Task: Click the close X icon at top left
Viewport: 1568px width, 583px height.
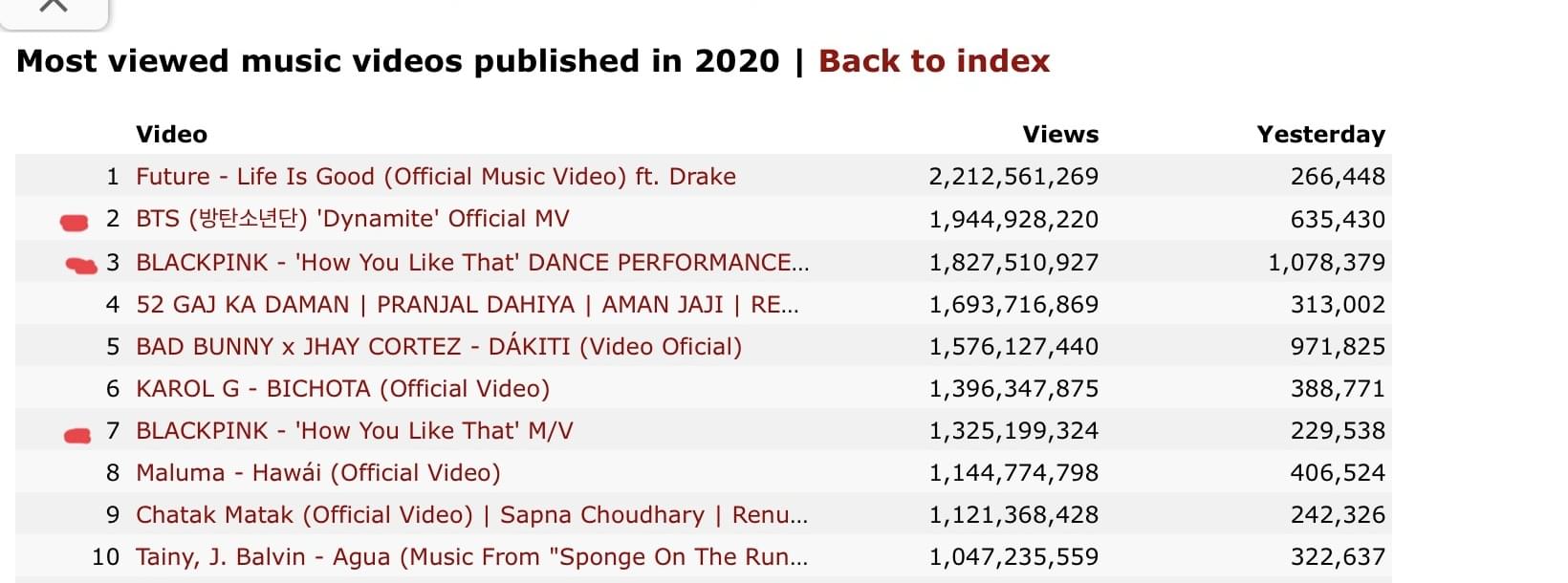Action: coord(54,6)
